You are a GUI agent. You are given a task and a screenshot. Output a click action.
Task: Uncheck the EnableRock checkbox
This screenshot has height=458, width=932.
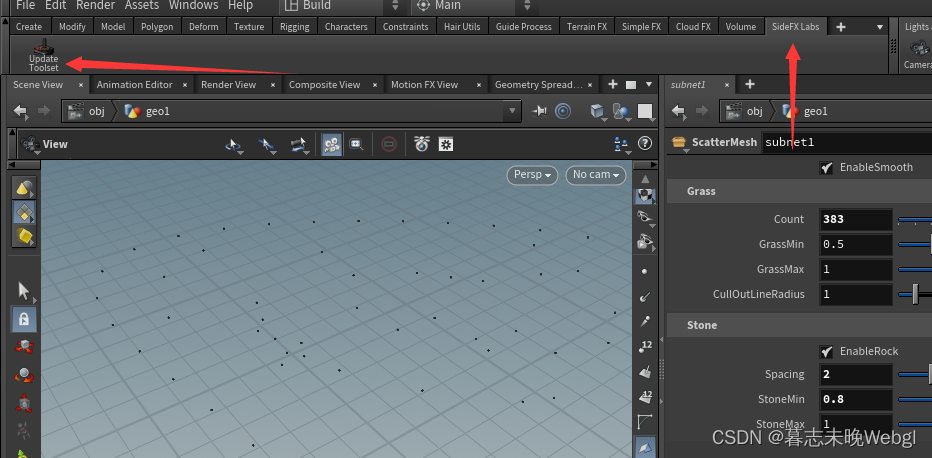826,352
